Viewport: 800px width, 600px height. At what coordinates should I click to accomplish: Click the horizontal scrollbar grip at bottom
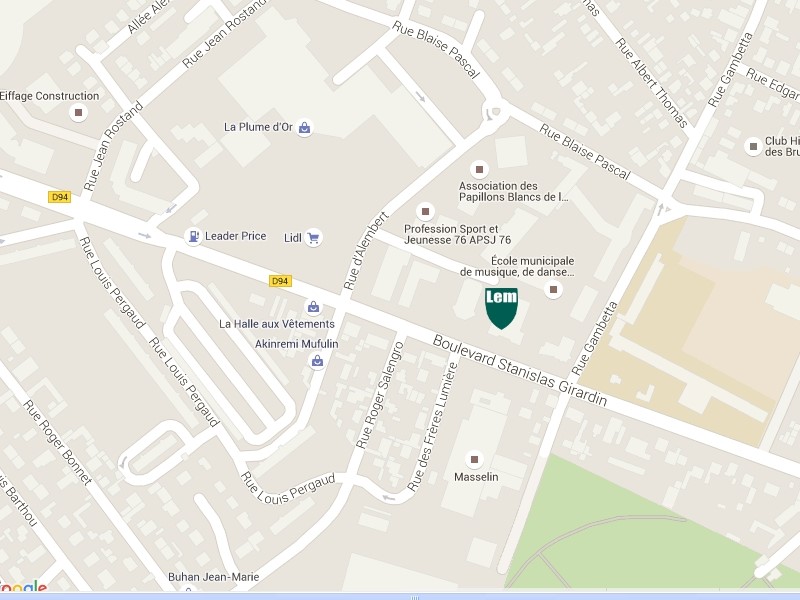(415, 597)
